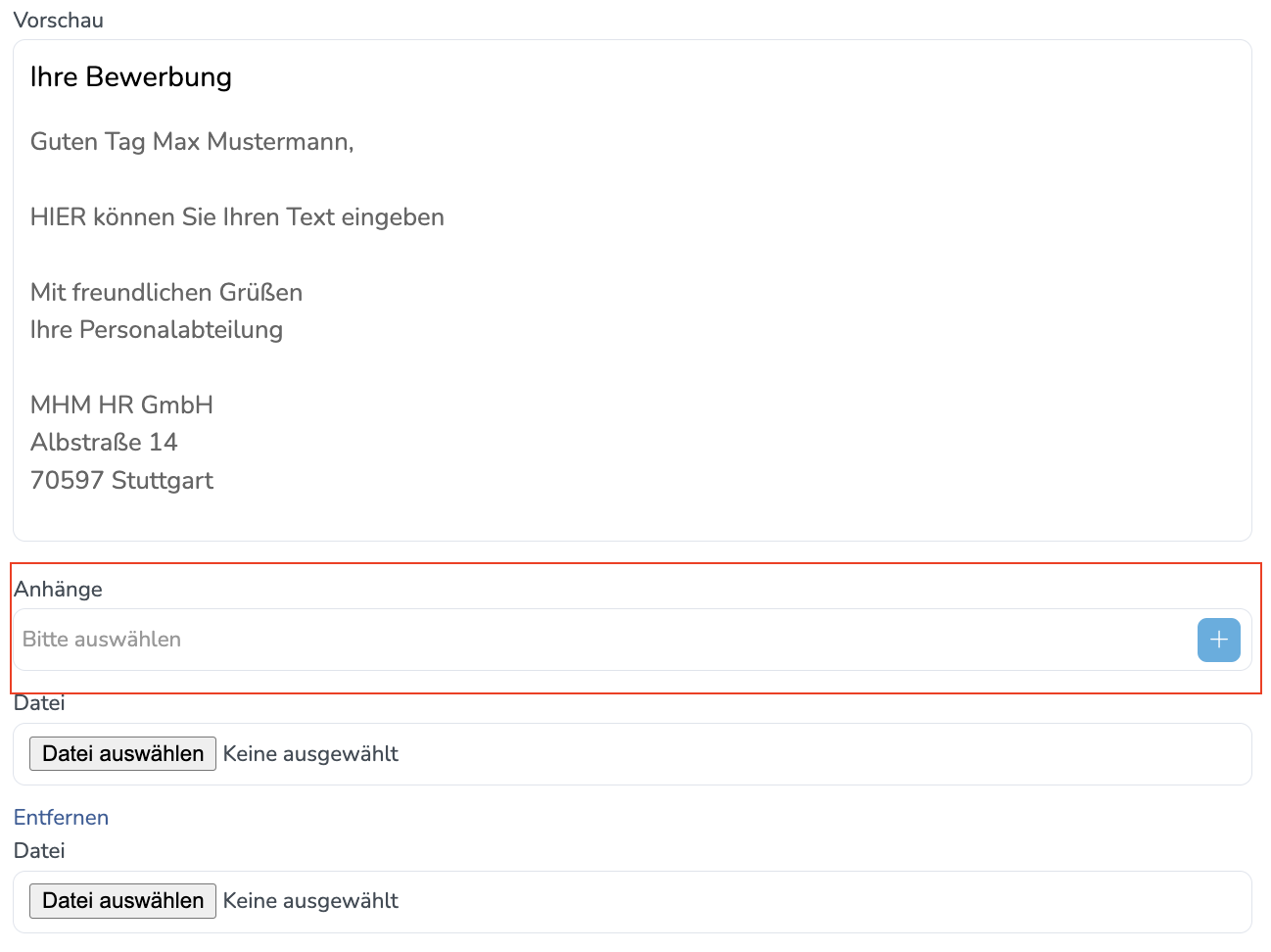Click the 'HIER können Sie Ihren Text eingeben' line

(237, 216)
